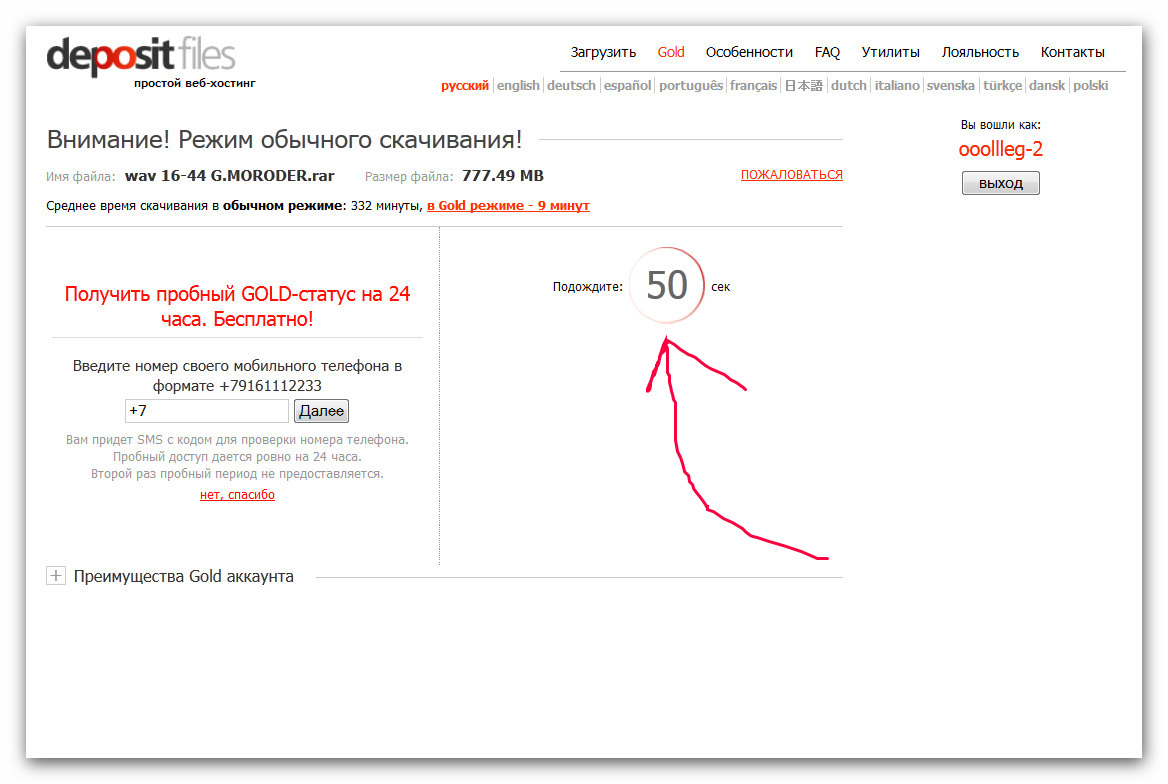Viewport: 1168px width, 784px height.
Task: Click the 50 second countdown timer
Action: pos(667,285)
